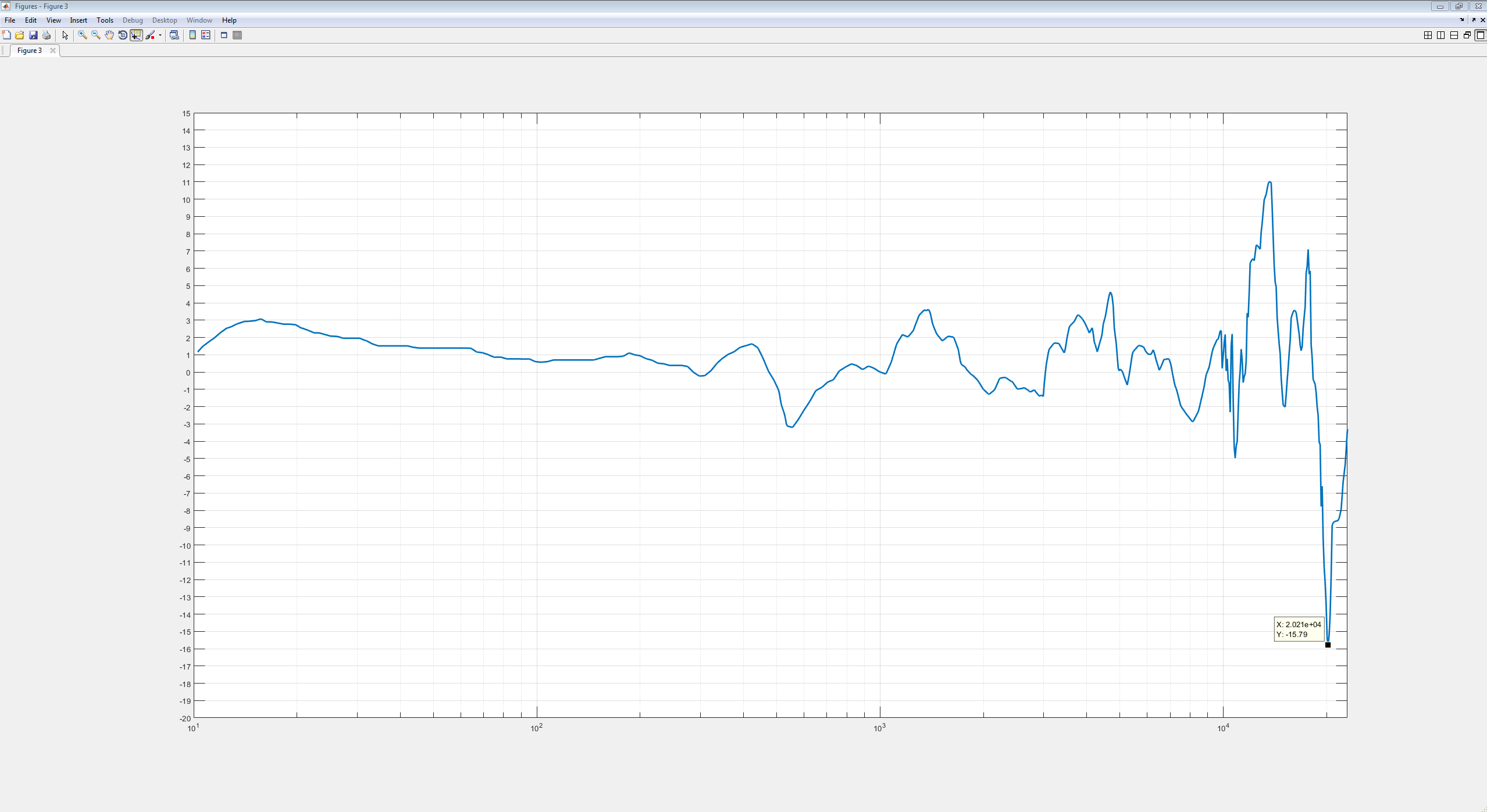Viewport: 1487px width, 812px height.
Task: Print the figure with the printer icon
Action: [x=47, y=35]
